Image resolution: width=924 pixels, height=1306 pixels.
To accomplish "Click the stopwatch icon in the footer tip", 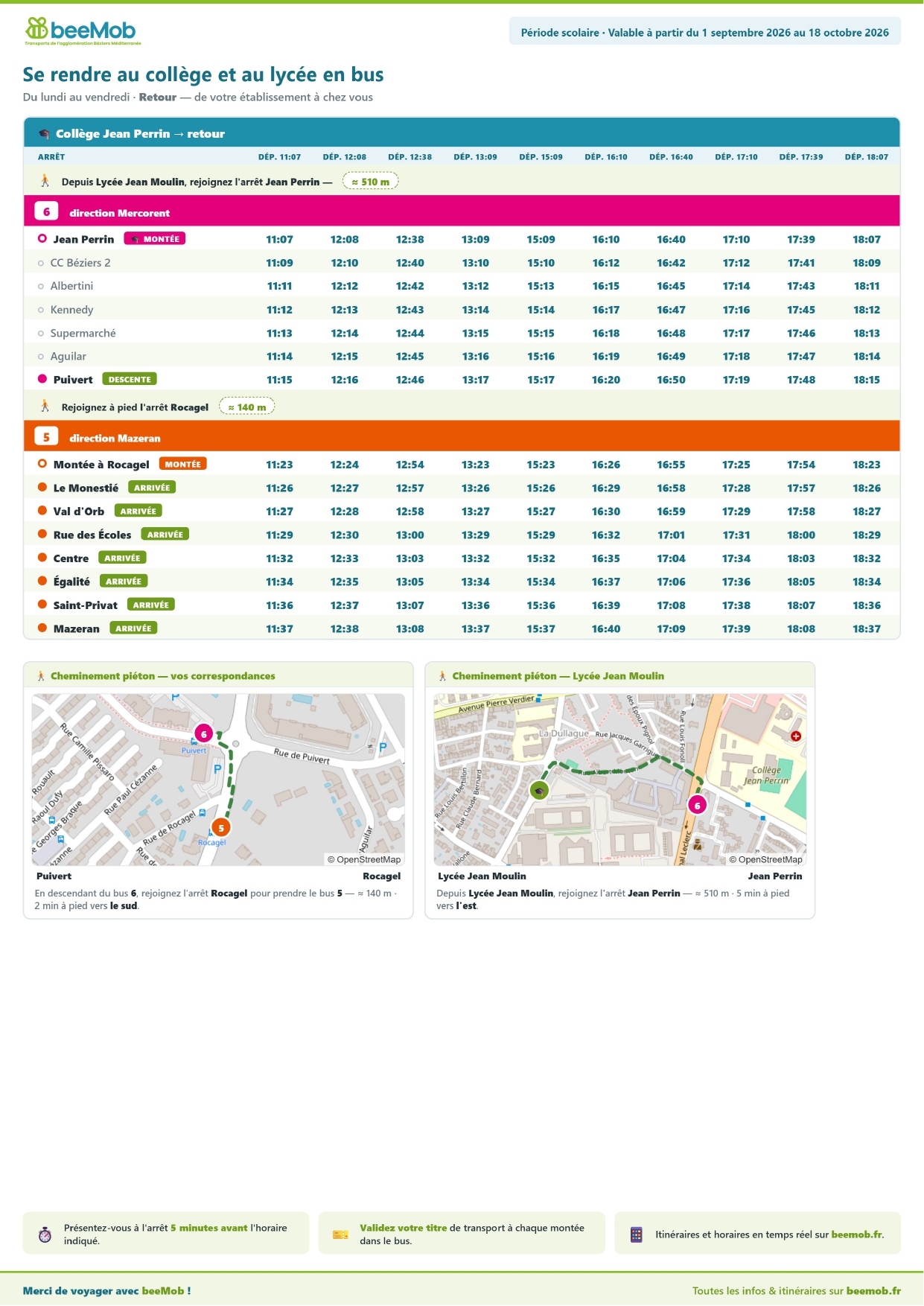I will click(45, 1235).
